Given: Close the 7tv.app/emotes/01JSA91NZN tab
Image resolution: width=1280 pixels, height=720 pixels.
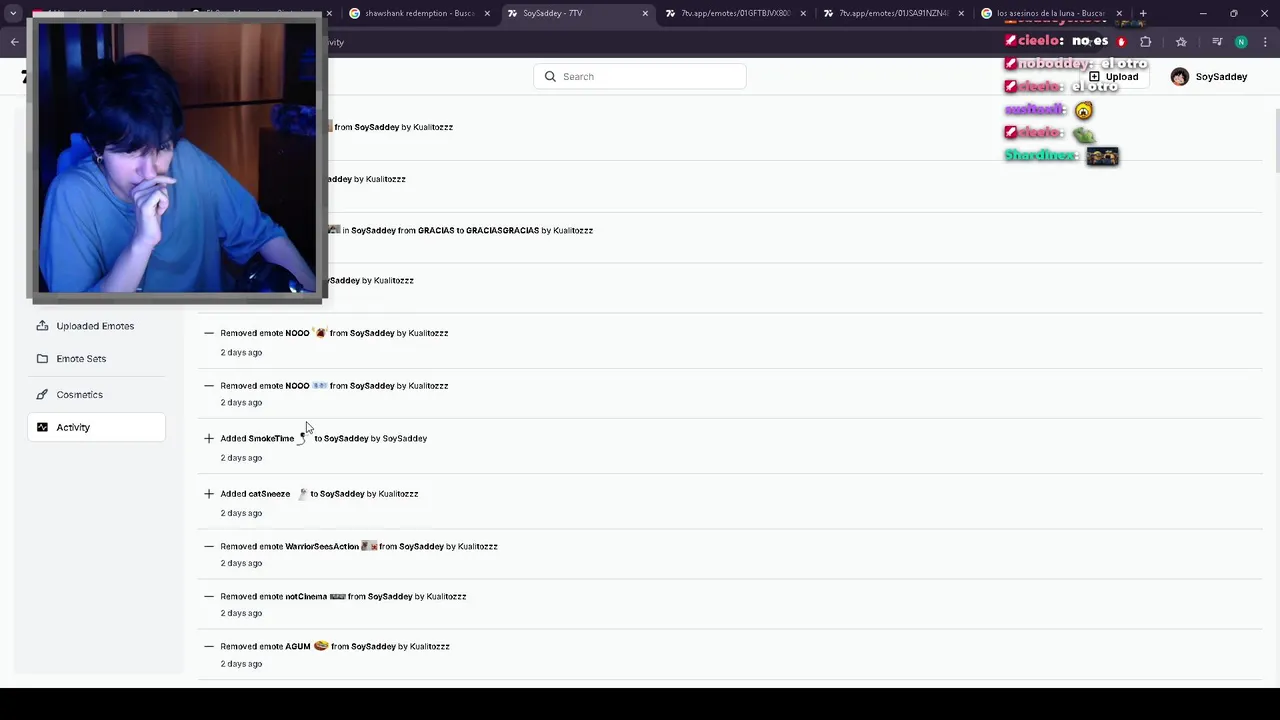Looking at the screenshot, I should [961, 14].
